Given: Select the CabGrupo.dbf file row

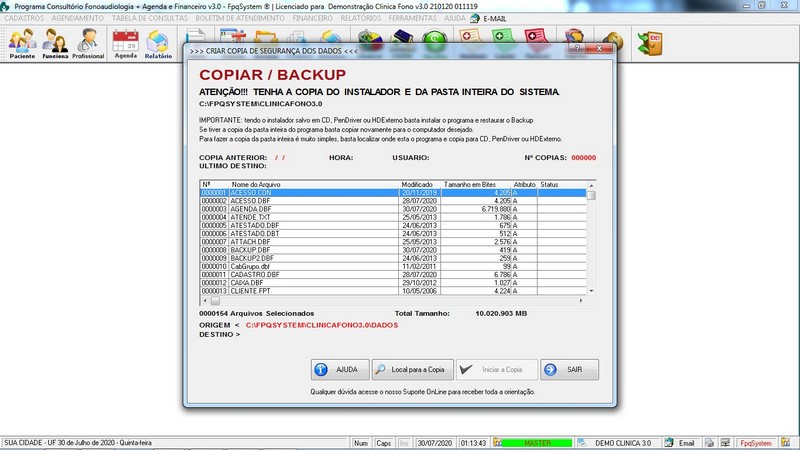Looking at the screenshot, I should [x=393, y=266].
